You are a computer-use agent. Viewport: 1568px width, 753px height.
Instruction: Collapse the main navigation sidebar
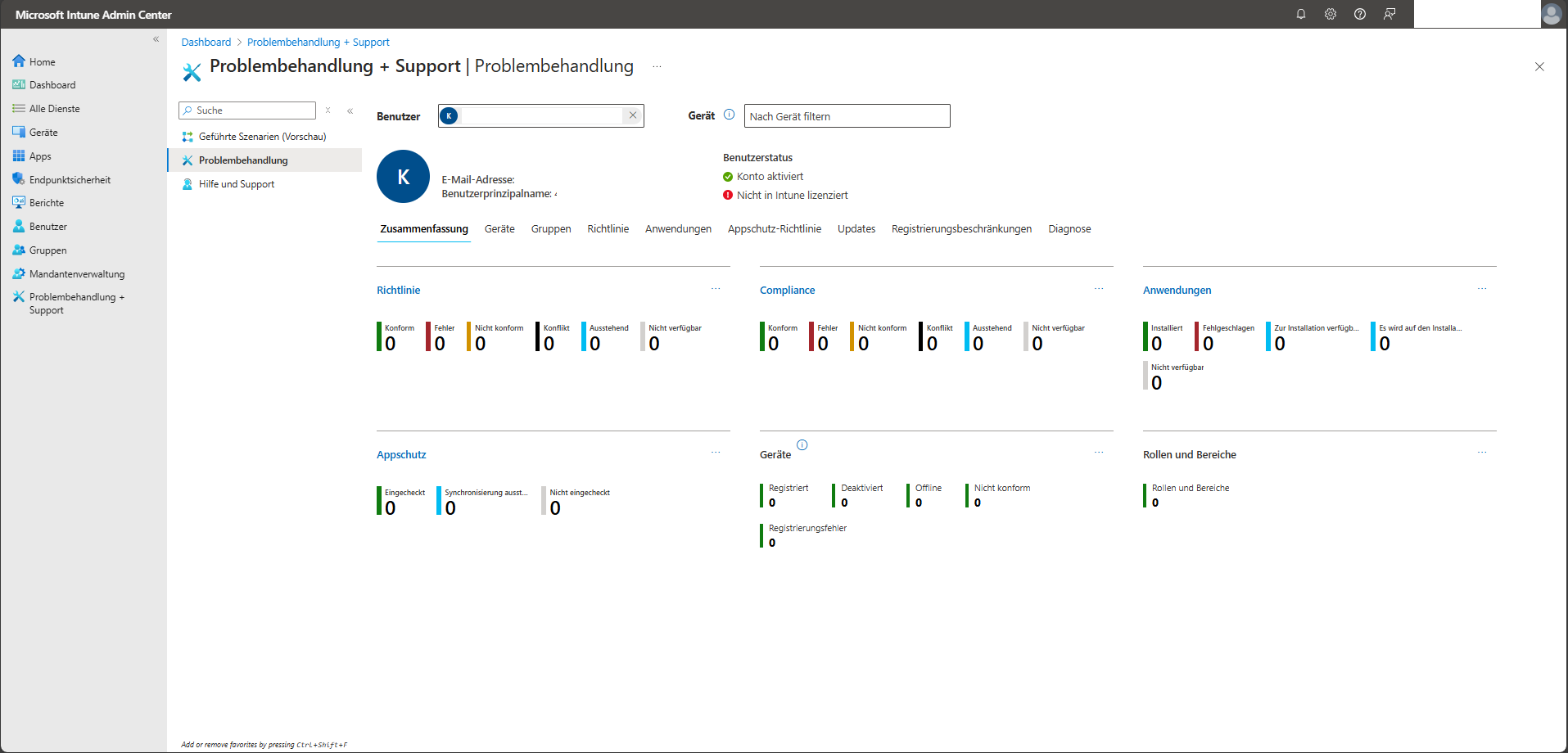(x=156, y=39)
